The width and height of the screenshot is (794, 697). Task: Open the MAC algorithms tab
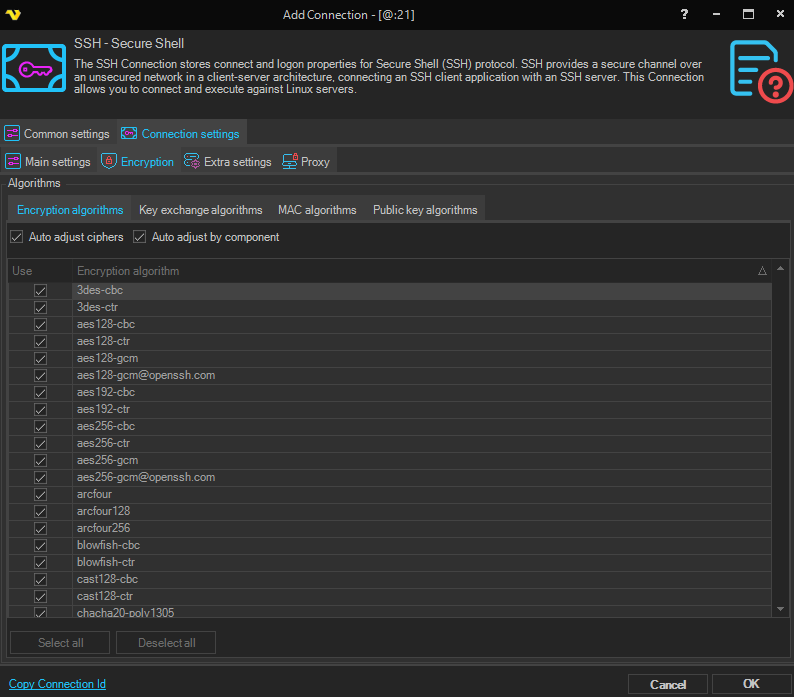(x=317, y=210)
